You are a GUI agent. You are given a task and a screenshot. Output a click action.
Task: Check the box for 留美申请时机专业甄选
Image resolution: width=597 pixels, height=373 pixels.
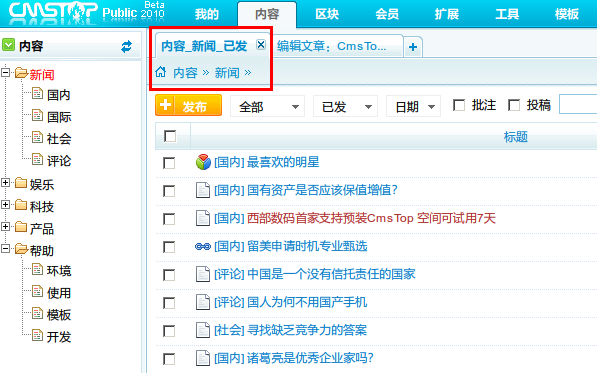[x=169, y=247]
